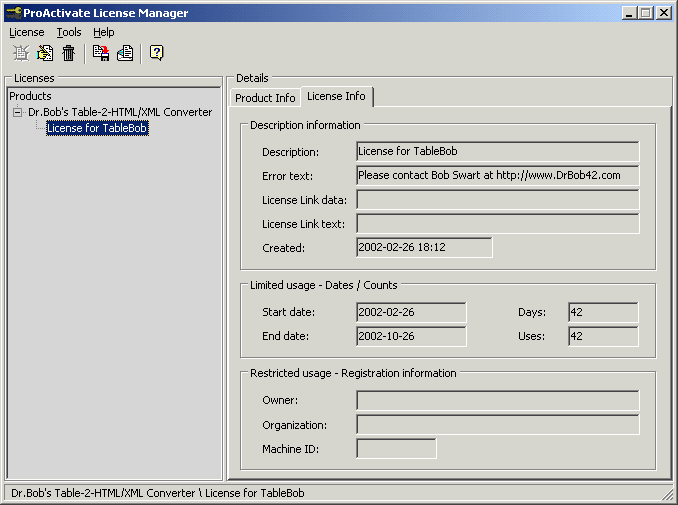Open the Tools menu
678x505 pixels.
pyautogui.click(x=69, y=32)
